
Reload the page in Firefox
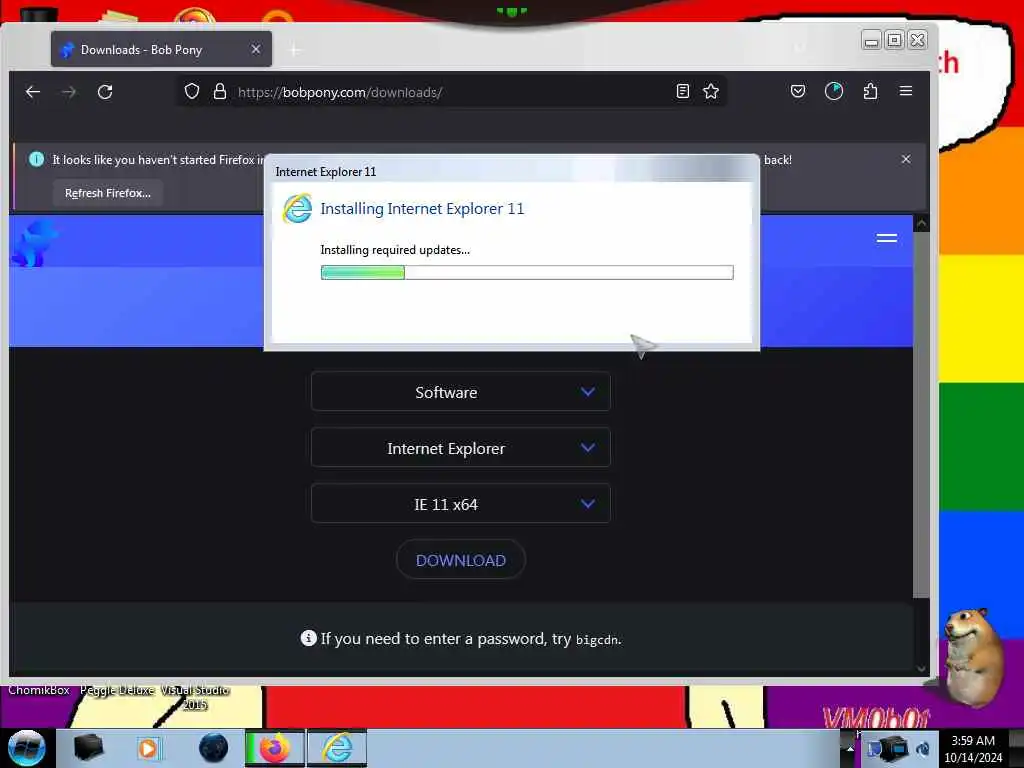pyautogui.click(x=105, y=92)
